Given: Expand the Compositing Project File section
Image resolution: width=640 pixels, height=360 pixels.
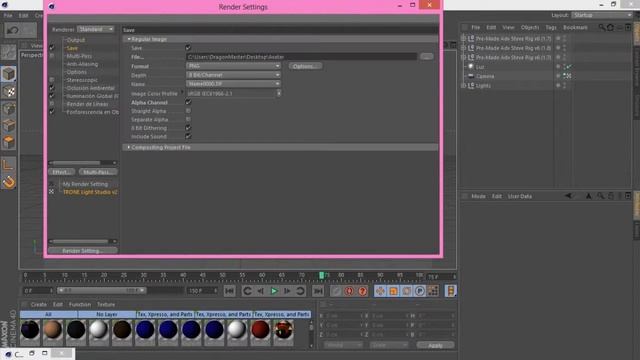Looking at the screenshot, I should pyautogui.click(x=129, y=147).
